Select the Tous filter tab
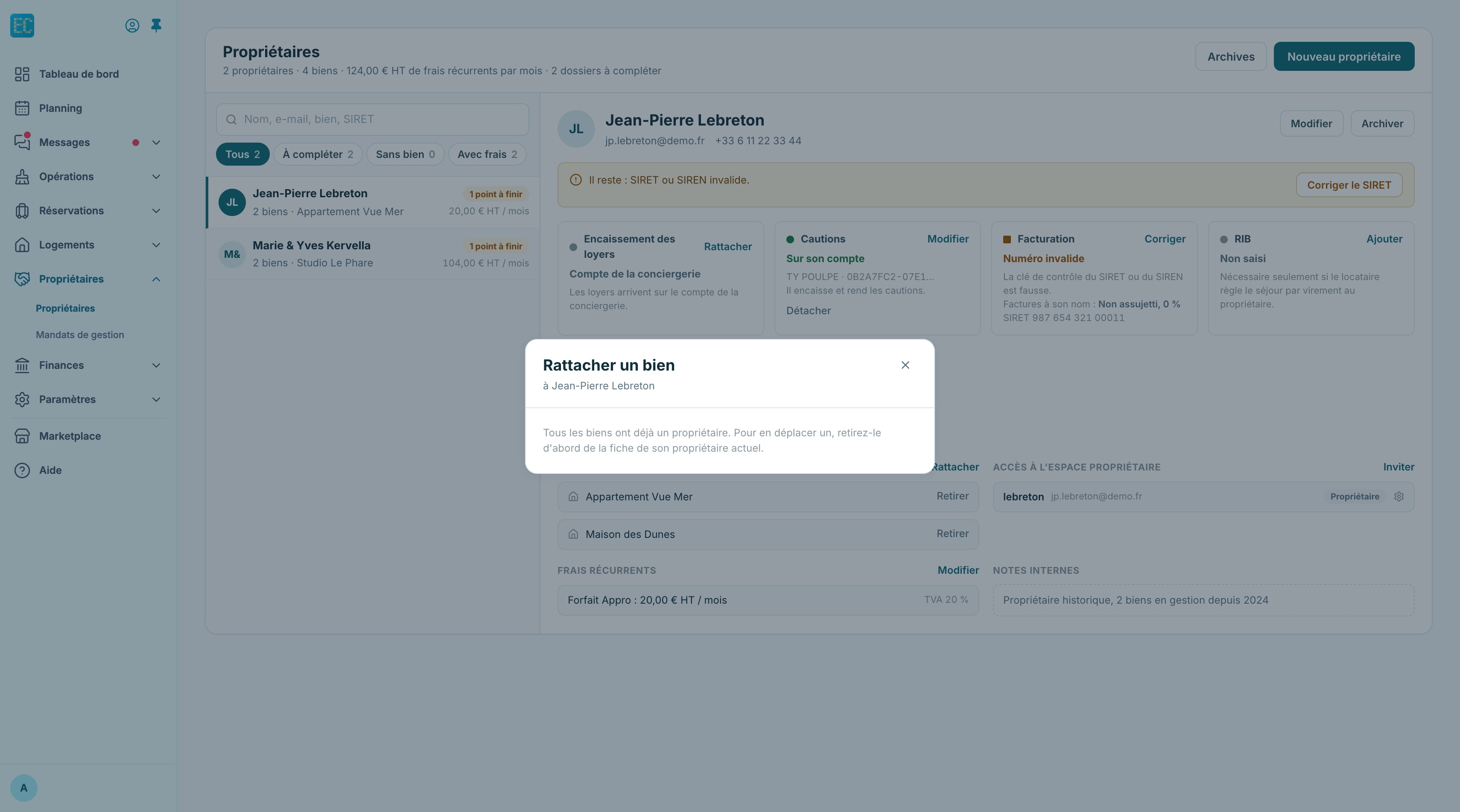The height and width of the screenshot is (812, 1460). pos(242,154)
